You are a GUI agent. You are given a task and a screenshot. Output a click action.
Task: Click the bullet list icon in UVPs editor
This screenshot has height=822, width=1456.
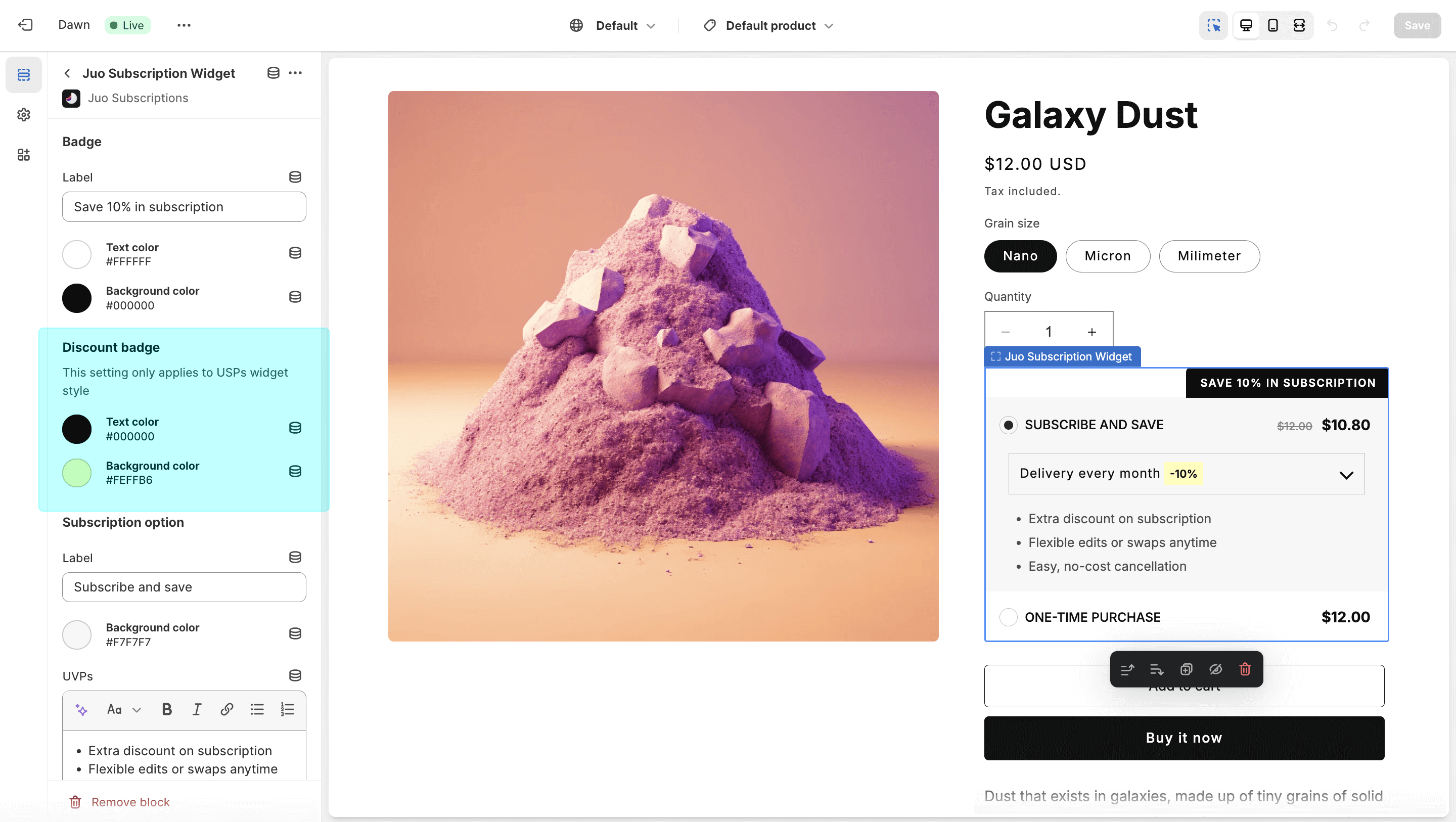point(257,710)
